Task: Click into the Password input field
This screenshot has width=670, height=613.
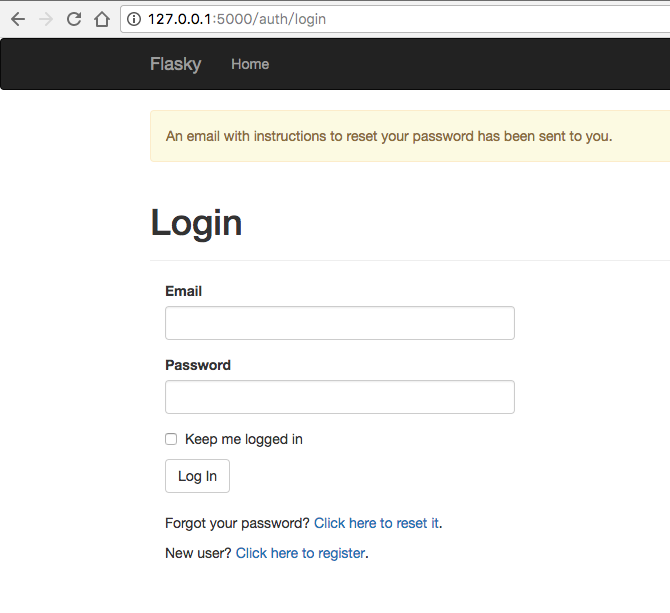Action: tap(339, 397)
